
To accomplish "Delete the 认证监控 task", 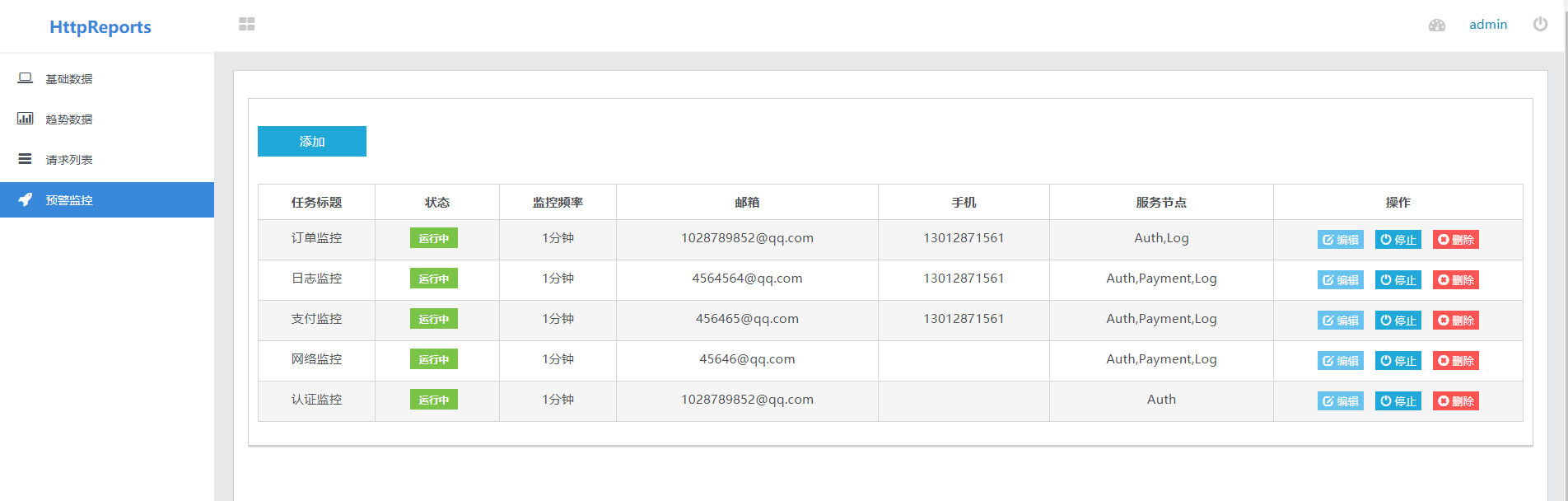I will point(1456,401).
